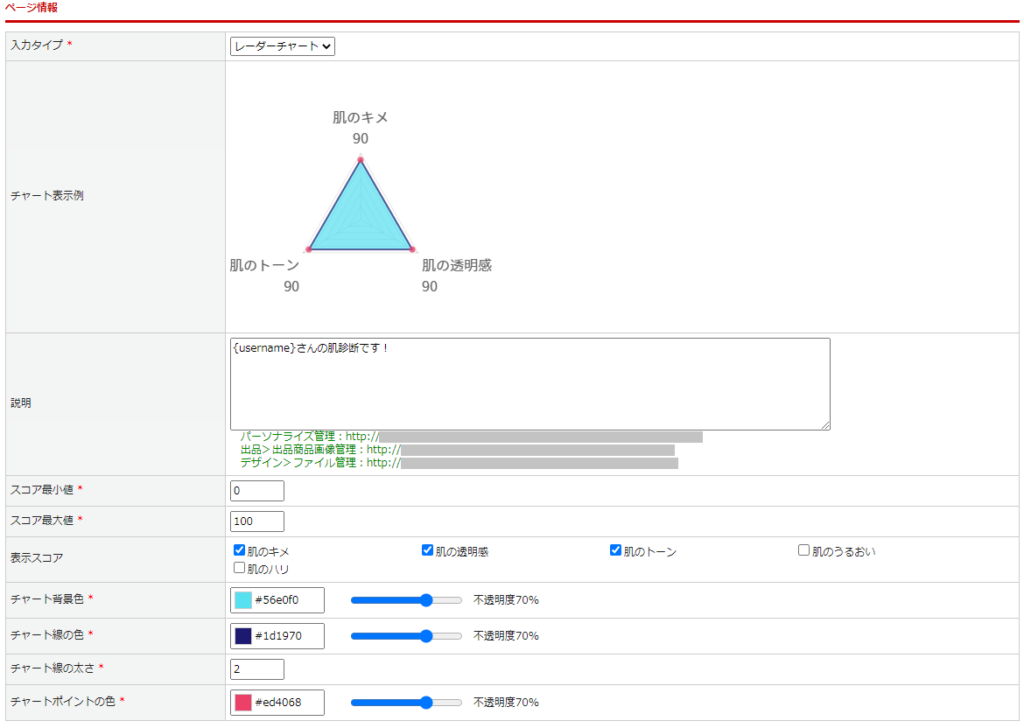Open the チャート線の色 navy color swatch
This screenshot has width=1024, height=728.
point(243,636)
